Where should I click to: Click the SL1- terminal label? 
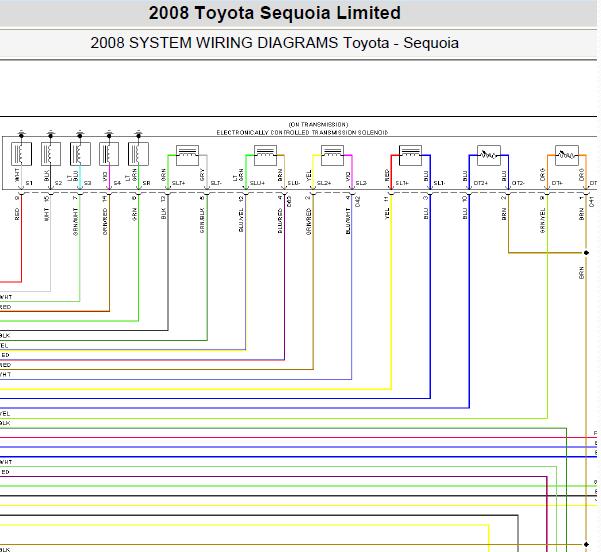439,183
